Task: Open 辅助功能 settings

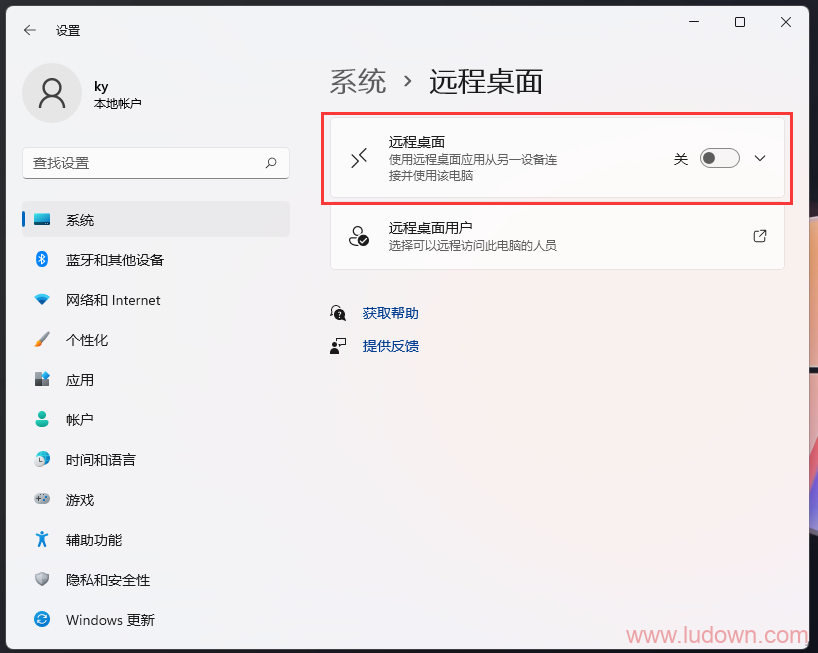Action: coord(156,539)
